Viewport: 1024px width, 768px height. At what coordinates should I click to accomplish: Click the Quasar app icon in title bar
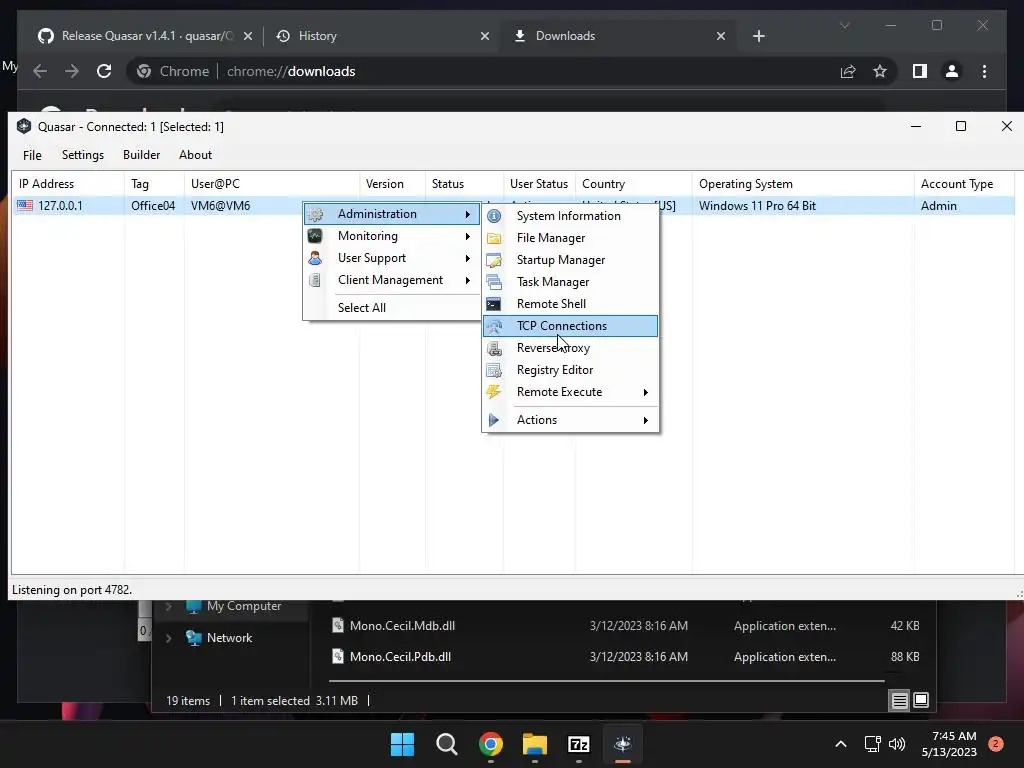[24, 126]
